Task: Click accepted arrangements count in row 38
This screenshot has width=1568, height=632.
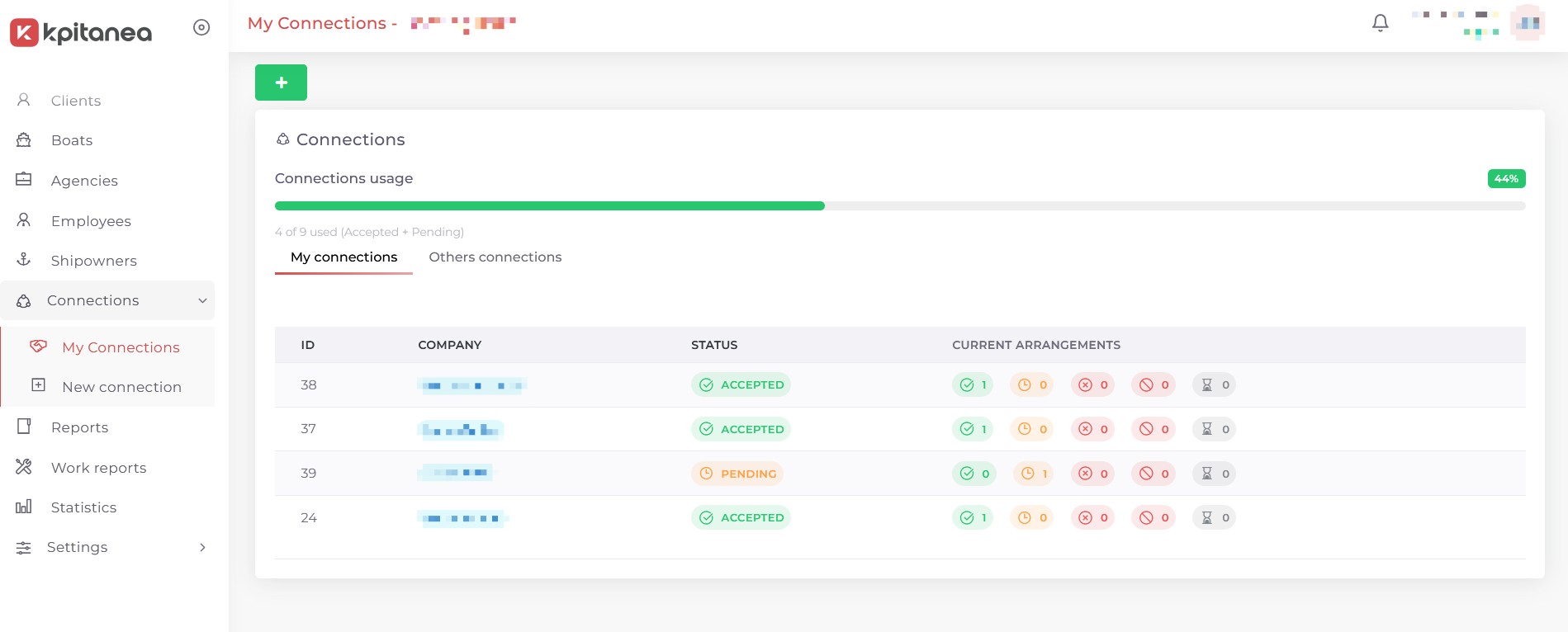Action: pyautogui.click(x=973, y=384)
